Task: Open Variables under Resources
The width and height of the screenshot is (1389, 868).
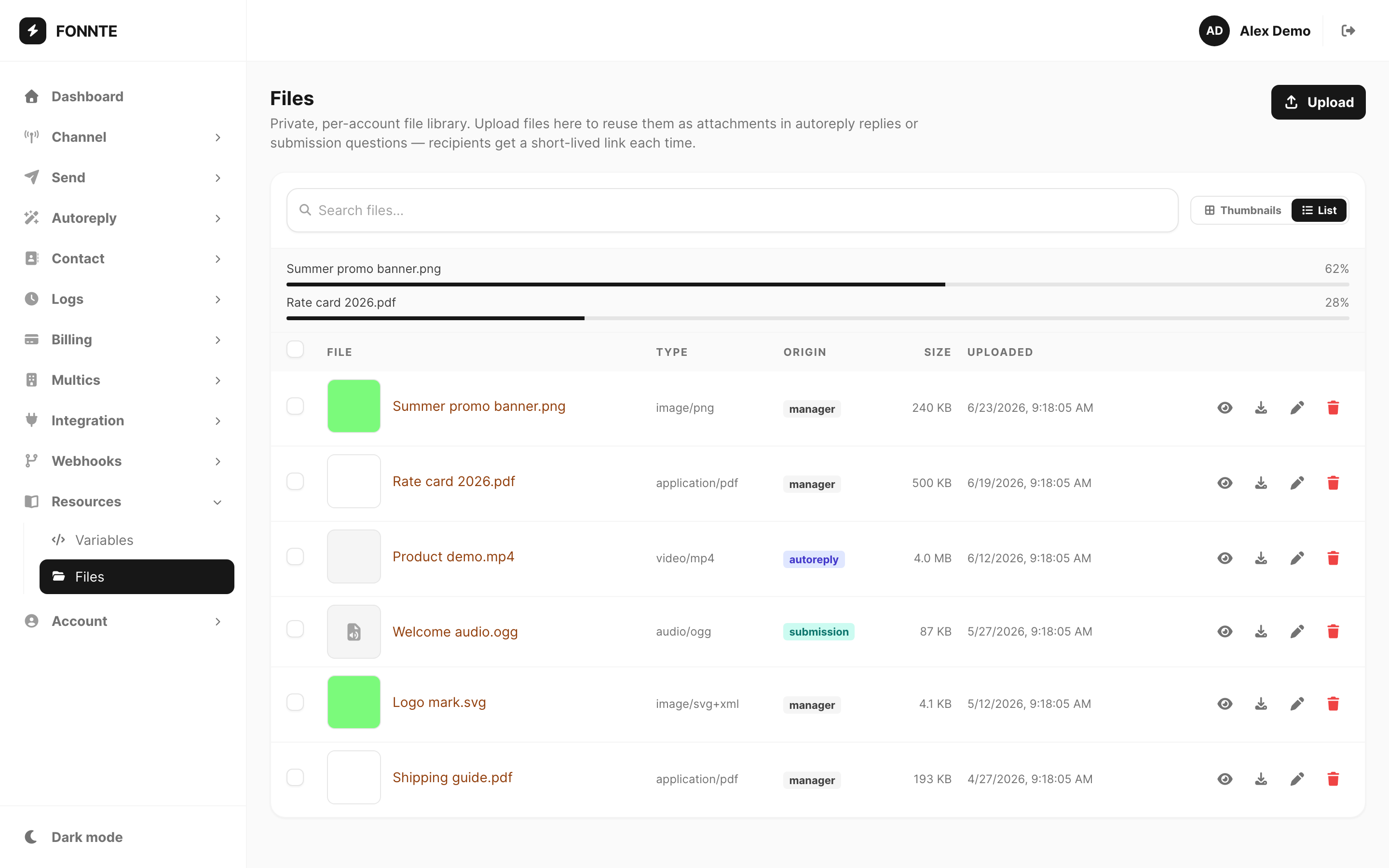Action: (x=136, y=540)
